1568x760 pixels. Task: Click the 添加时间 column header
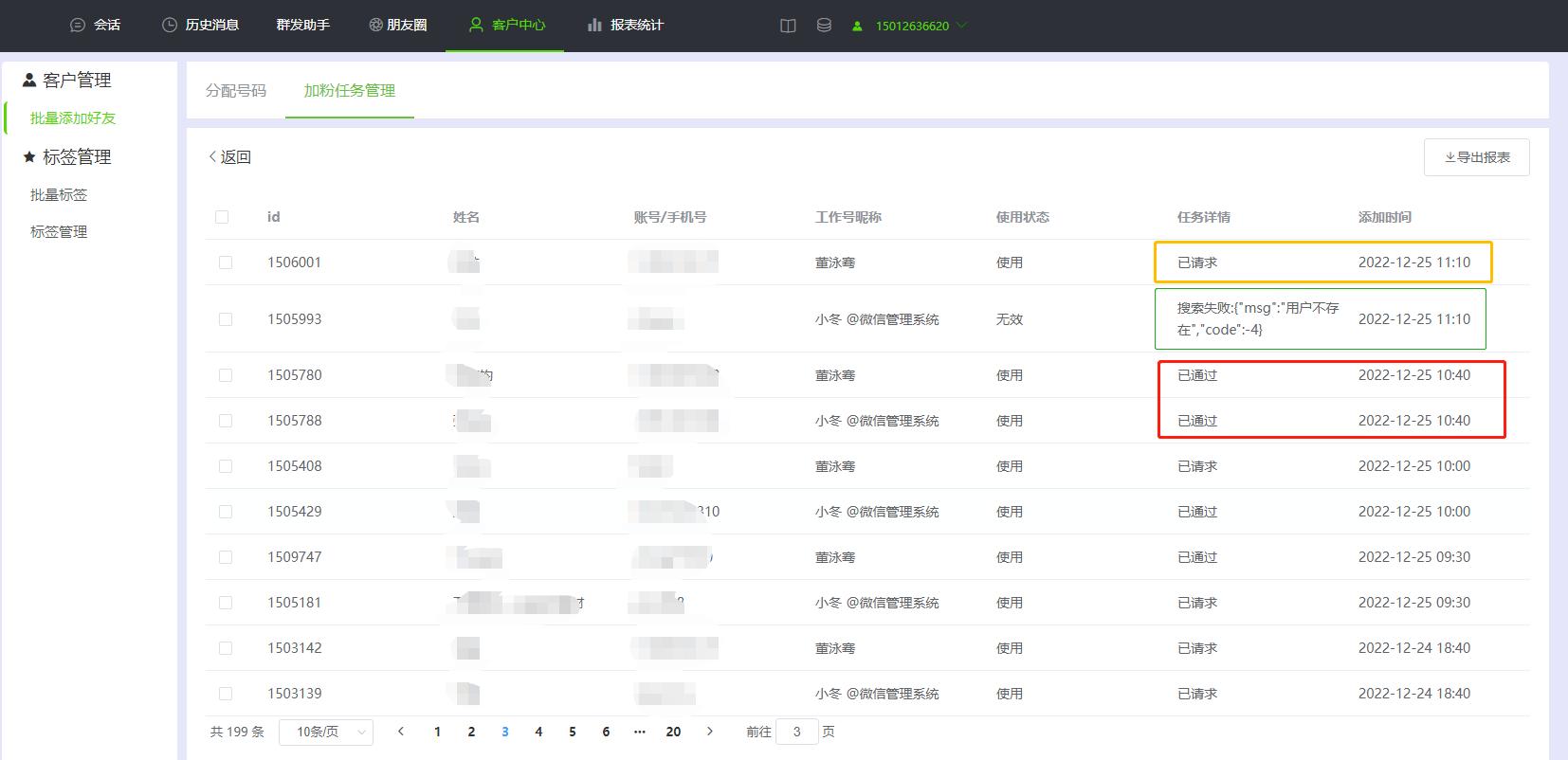pos(1385,217)
